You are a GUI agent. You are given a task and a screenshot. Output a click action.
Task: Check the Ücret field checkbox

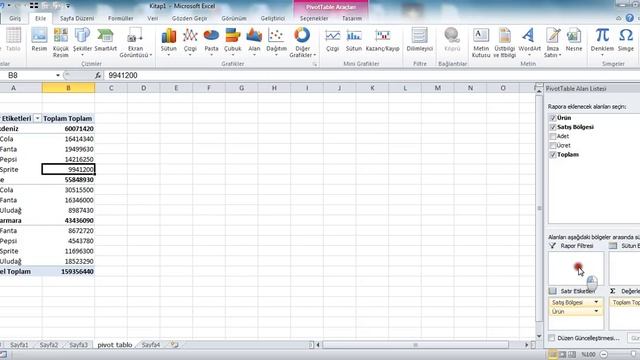[x=553, y=146]
